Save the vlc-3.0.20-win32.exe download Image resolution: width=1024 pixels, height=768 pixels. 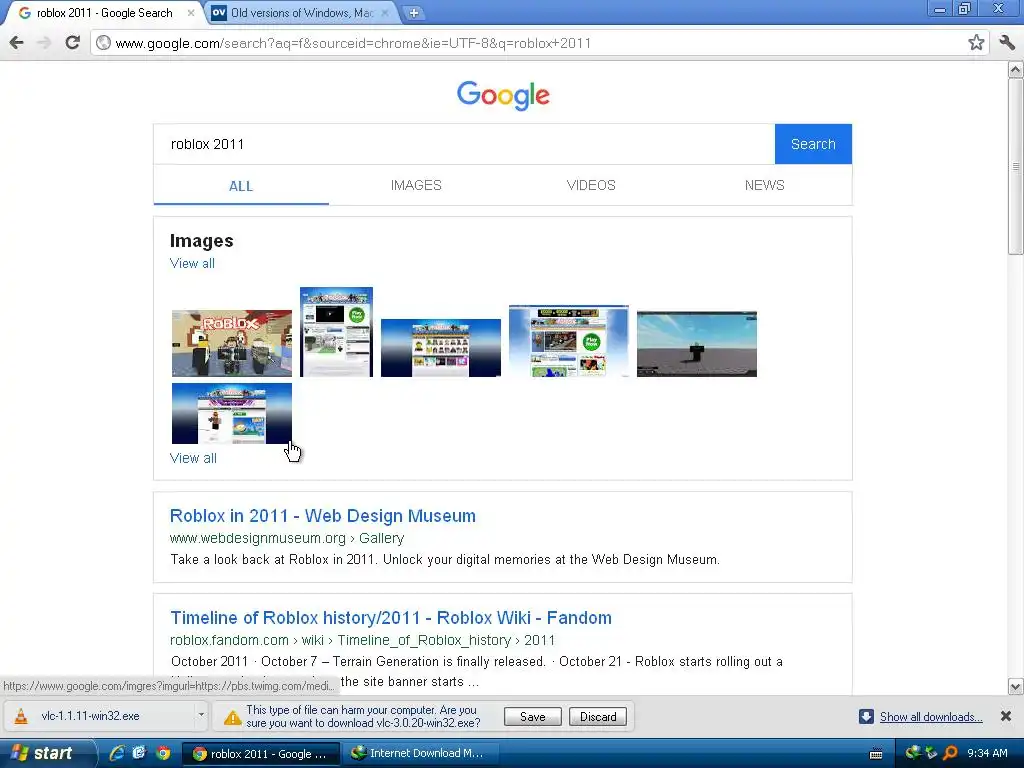532,717
